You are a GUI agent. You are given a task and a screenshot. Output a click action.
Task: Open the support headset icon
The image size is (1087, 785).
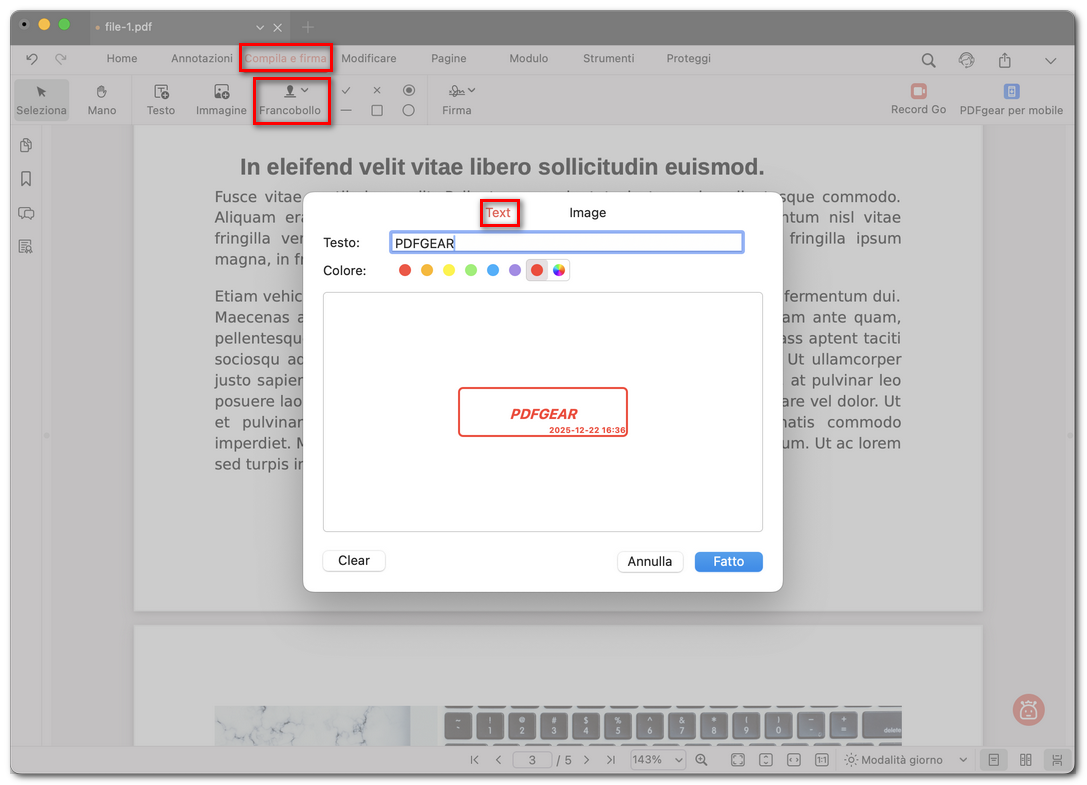point(966,60)
